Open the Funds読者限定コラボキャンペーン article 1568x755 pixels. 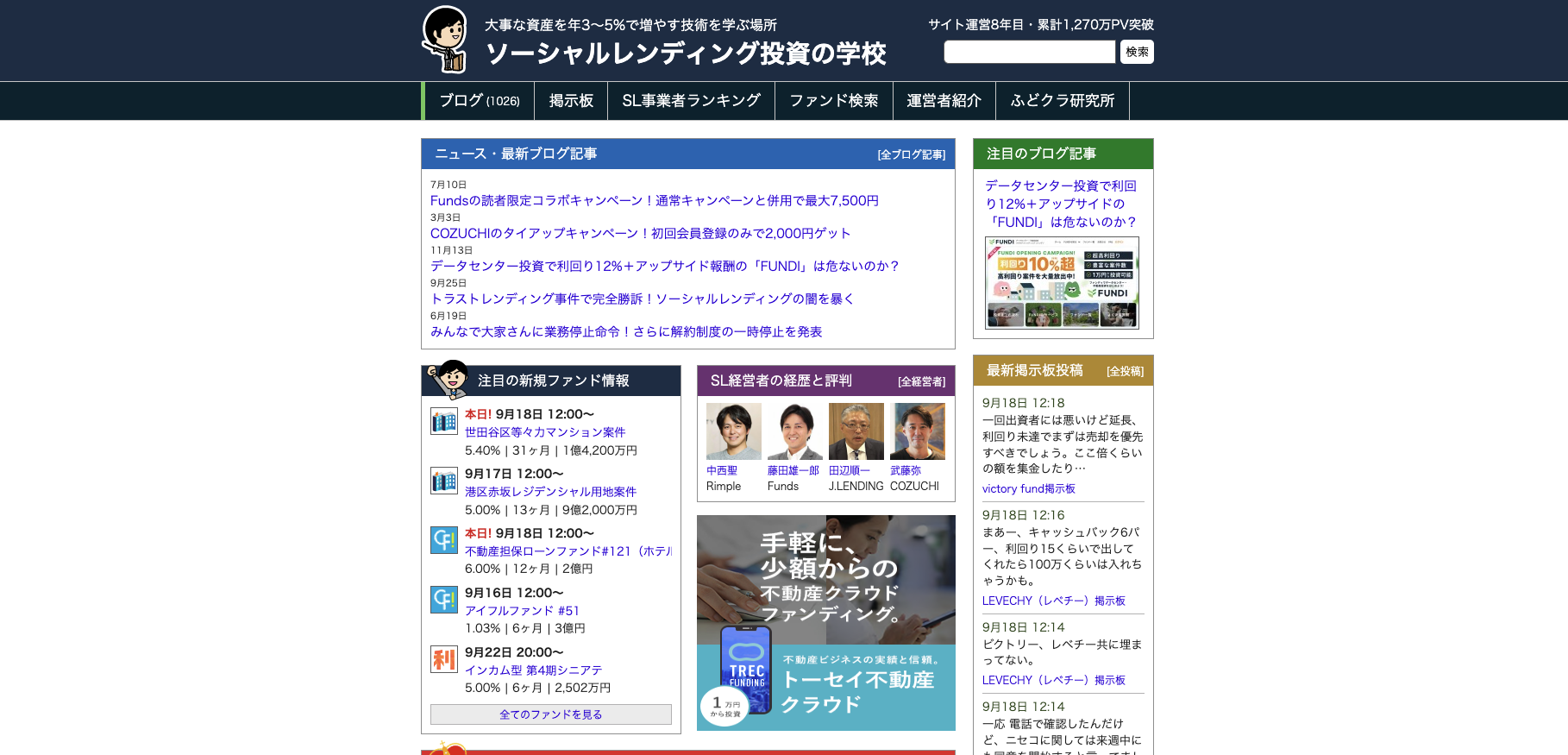coord(654,200)
